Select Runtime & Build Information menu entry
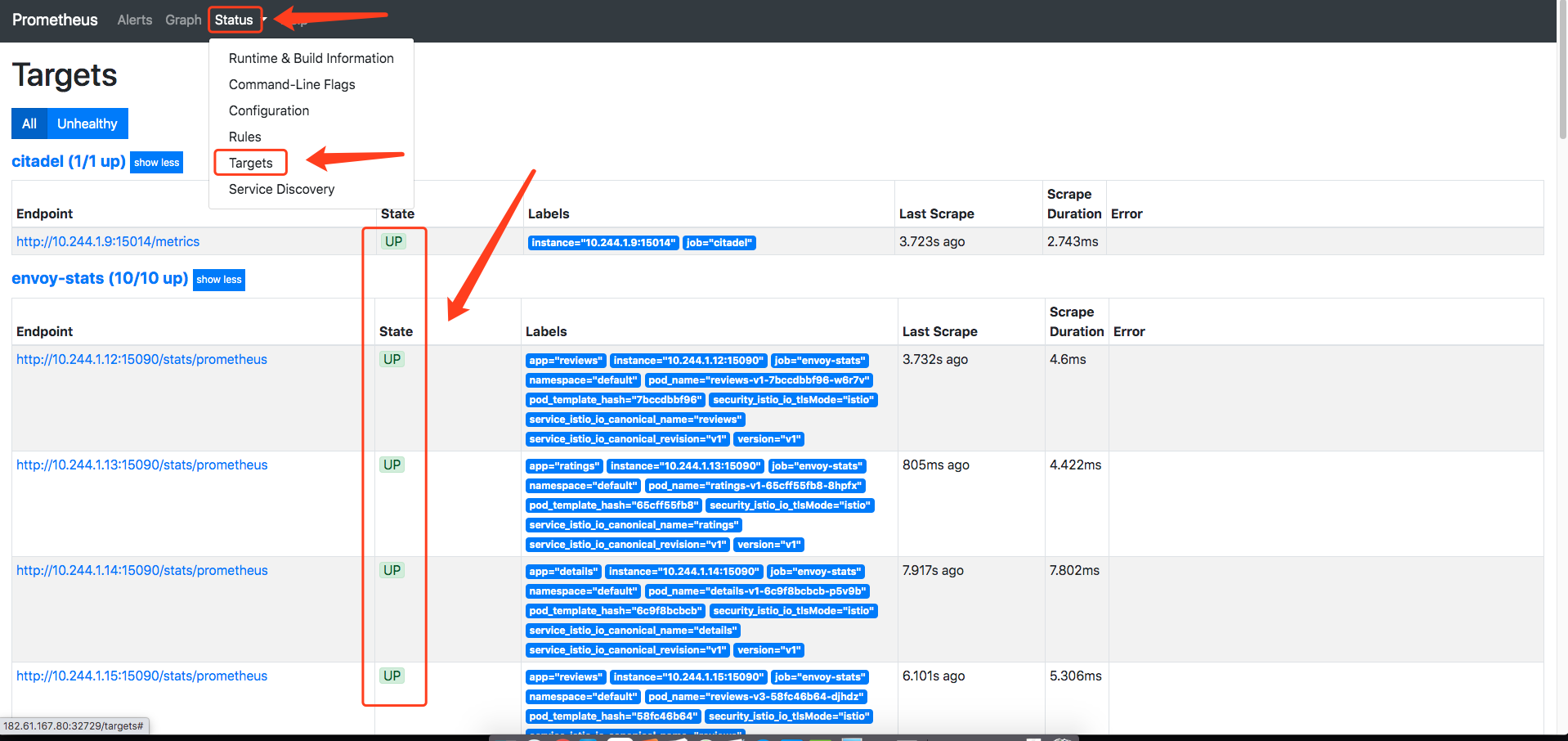 (x=311, y=58)
